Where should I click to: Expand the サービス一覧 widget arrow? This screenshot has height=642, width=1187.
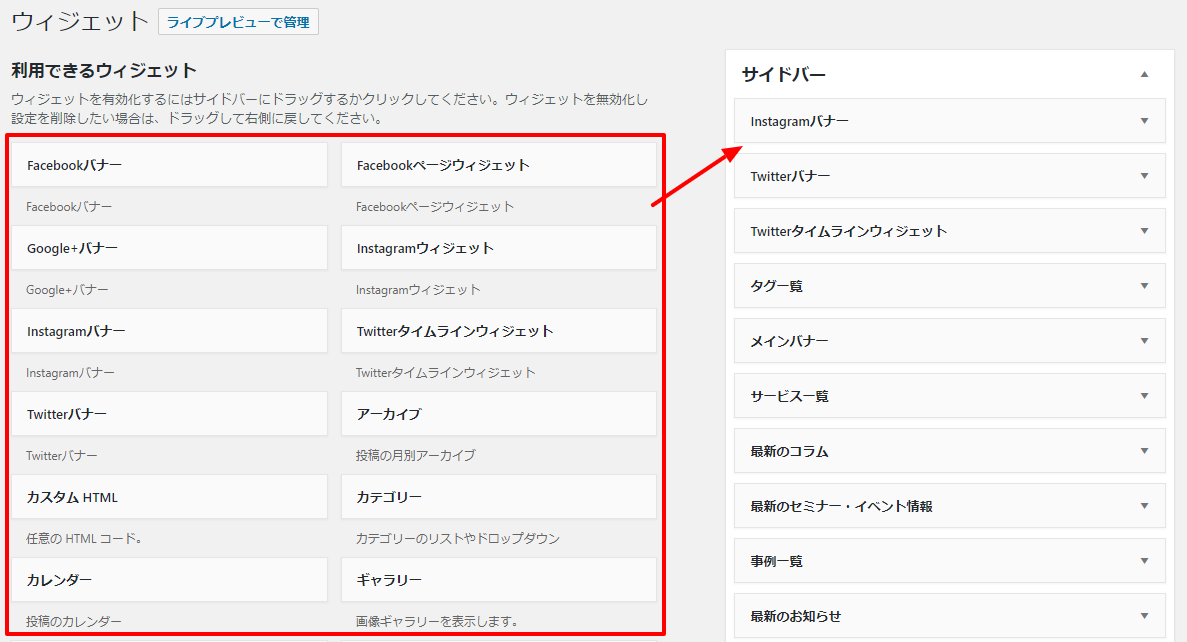click(x=1145, y=396)
